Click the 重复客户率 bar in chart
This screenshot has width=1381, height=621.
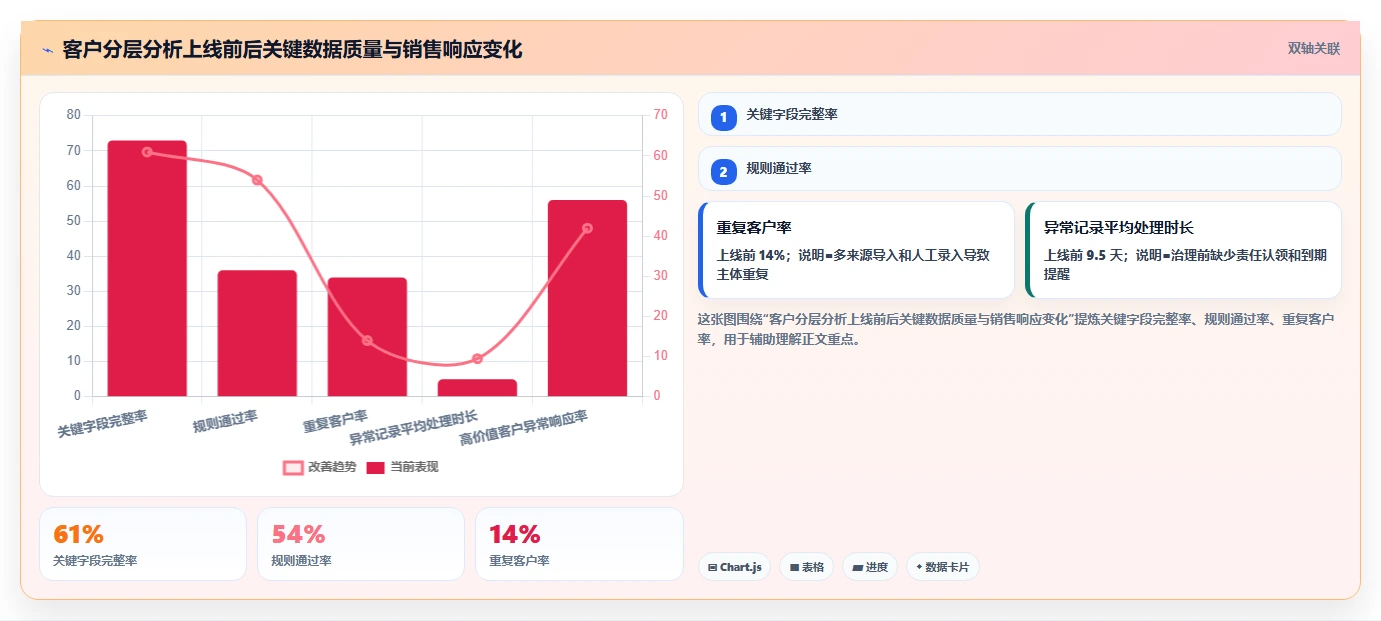(367, 337)
